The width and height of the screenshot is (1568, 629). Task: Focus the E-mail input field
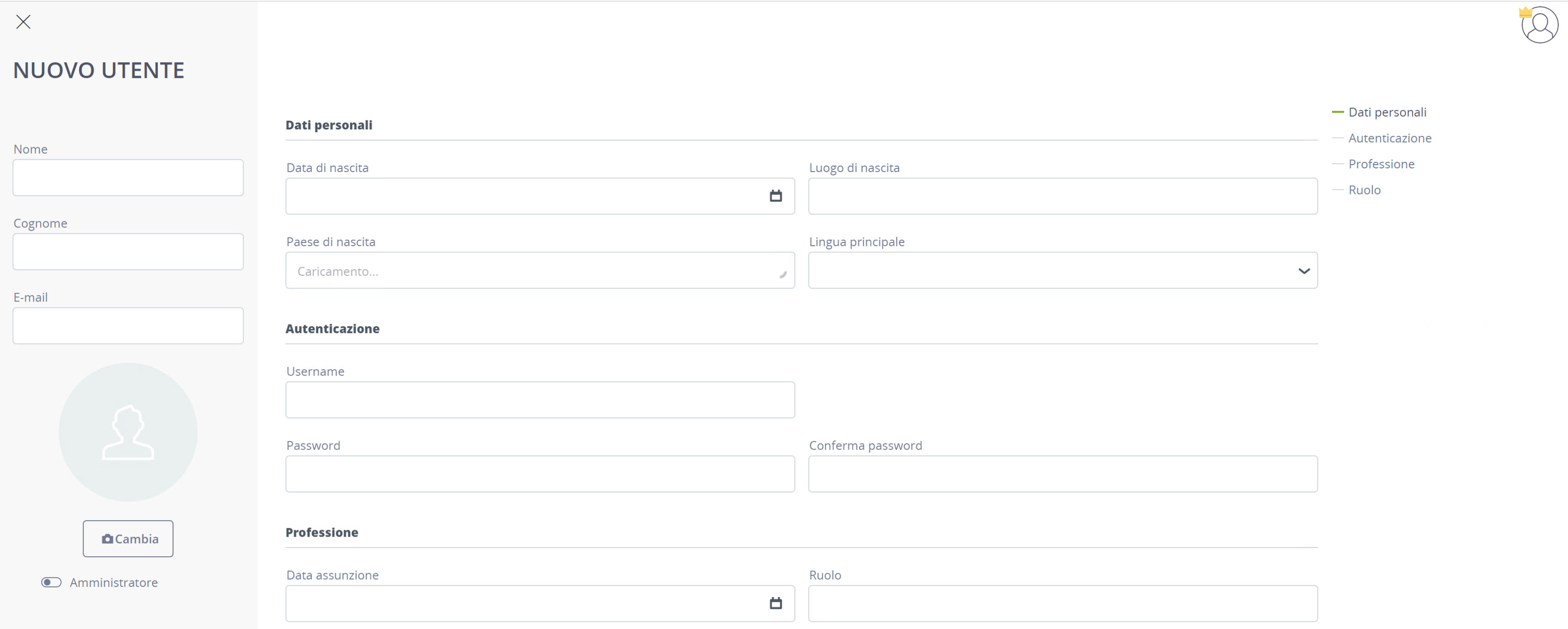(128, 326)
